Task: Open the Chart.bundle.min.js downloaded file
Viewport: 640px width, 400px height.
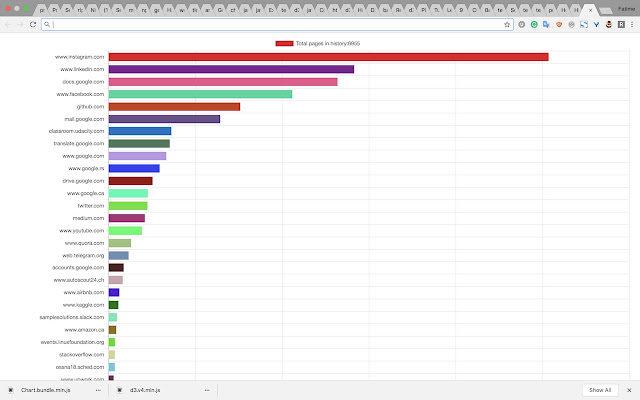Action: (x=46, y=390)
